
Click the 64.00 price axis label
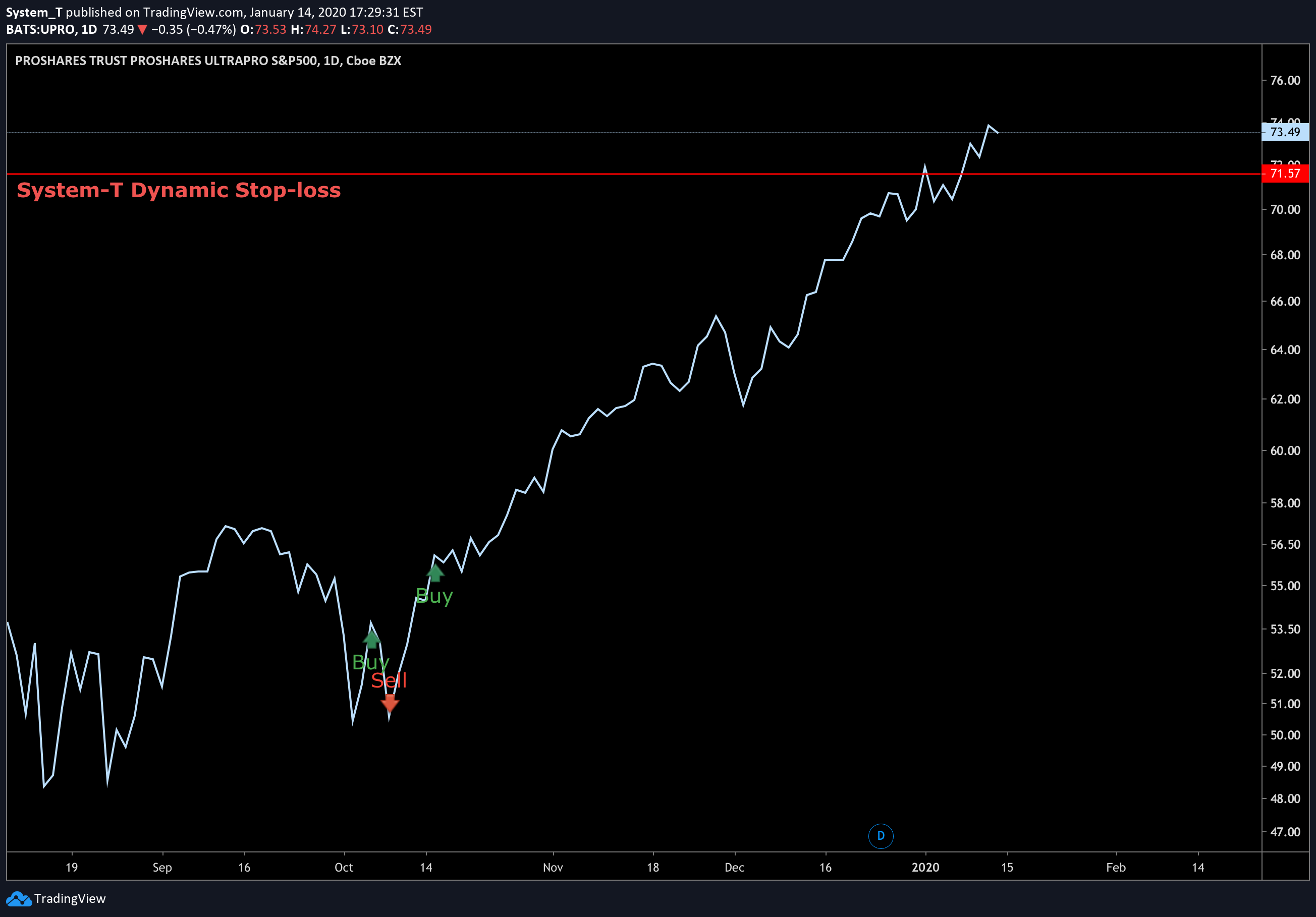1285,350
